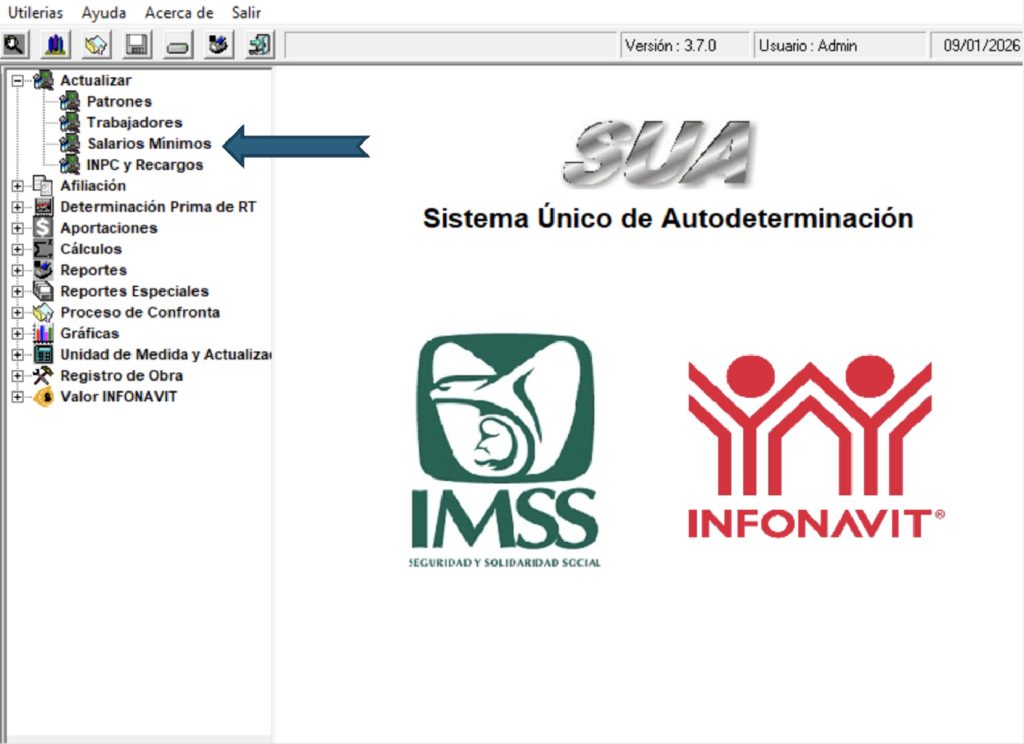
Task: Click the Valor INFONAVIT money bag icon
Action: click(43, 397)
